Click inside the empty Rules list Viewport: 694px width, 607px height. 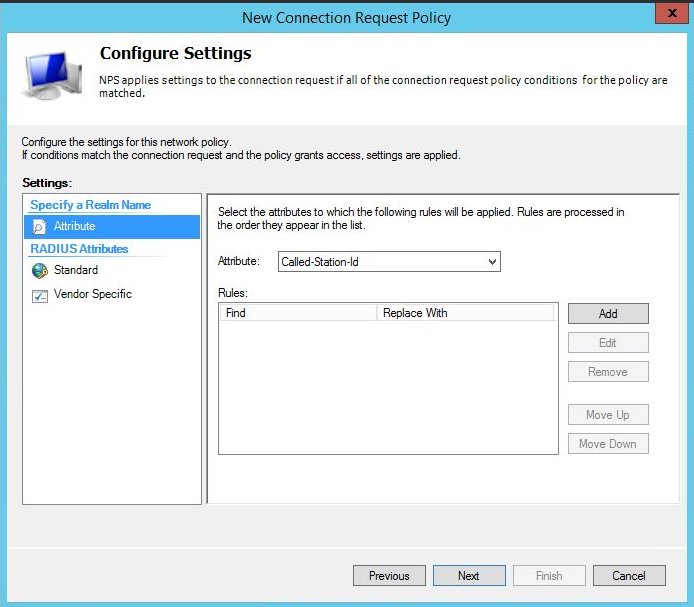[x=388, y=390]
